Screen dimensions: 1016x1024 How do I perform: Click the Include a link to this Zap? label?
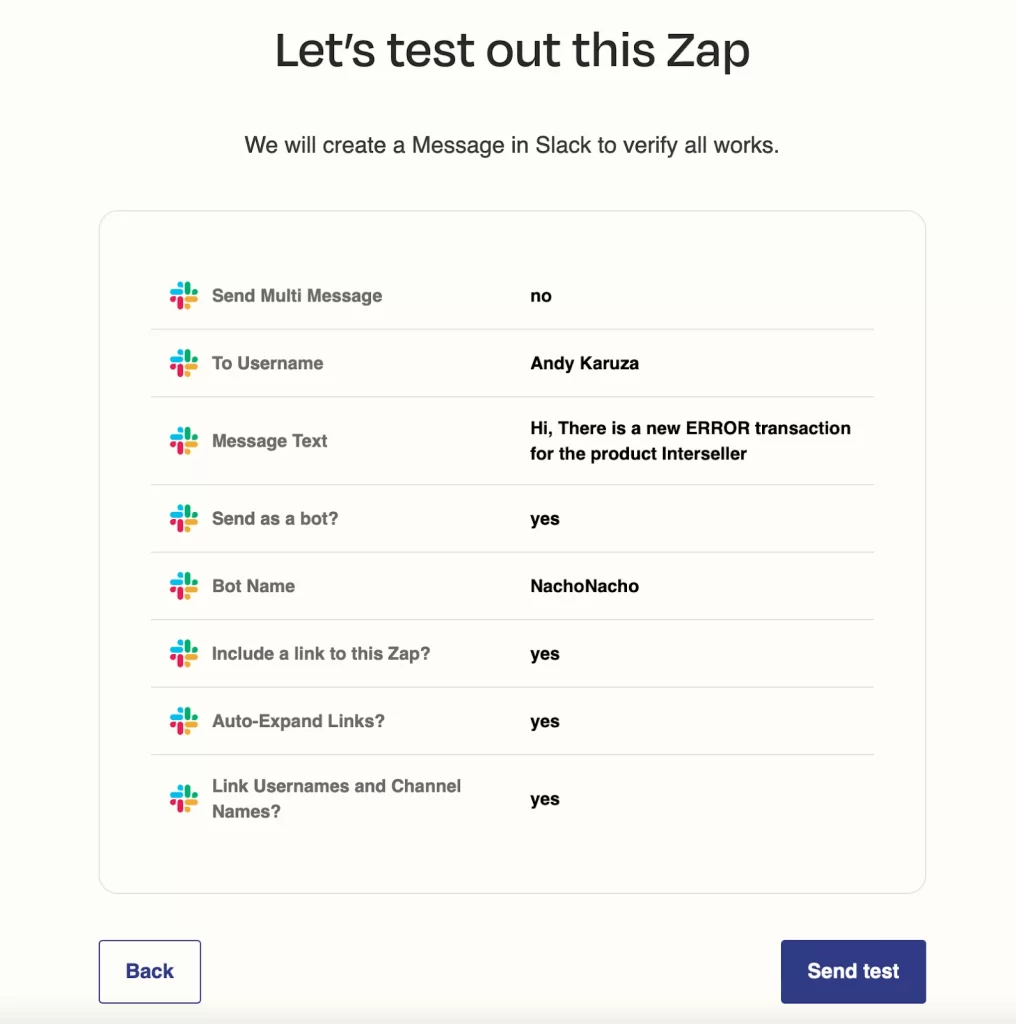(321, 654)
